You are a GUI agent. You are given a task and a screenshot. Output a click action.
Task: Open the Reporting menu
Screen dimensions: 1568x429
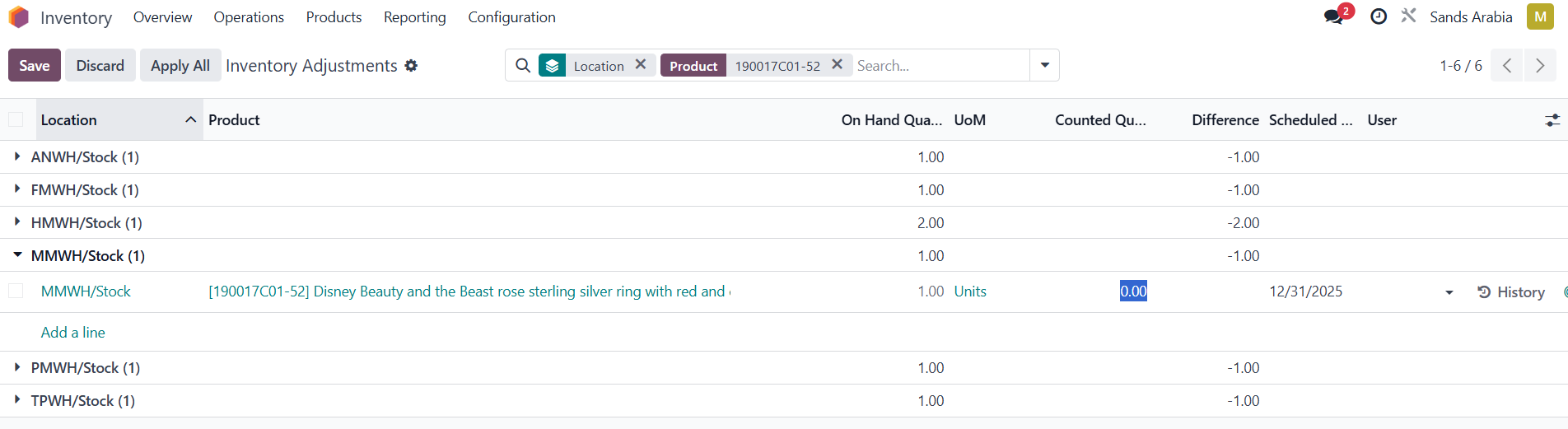[414, 17]
